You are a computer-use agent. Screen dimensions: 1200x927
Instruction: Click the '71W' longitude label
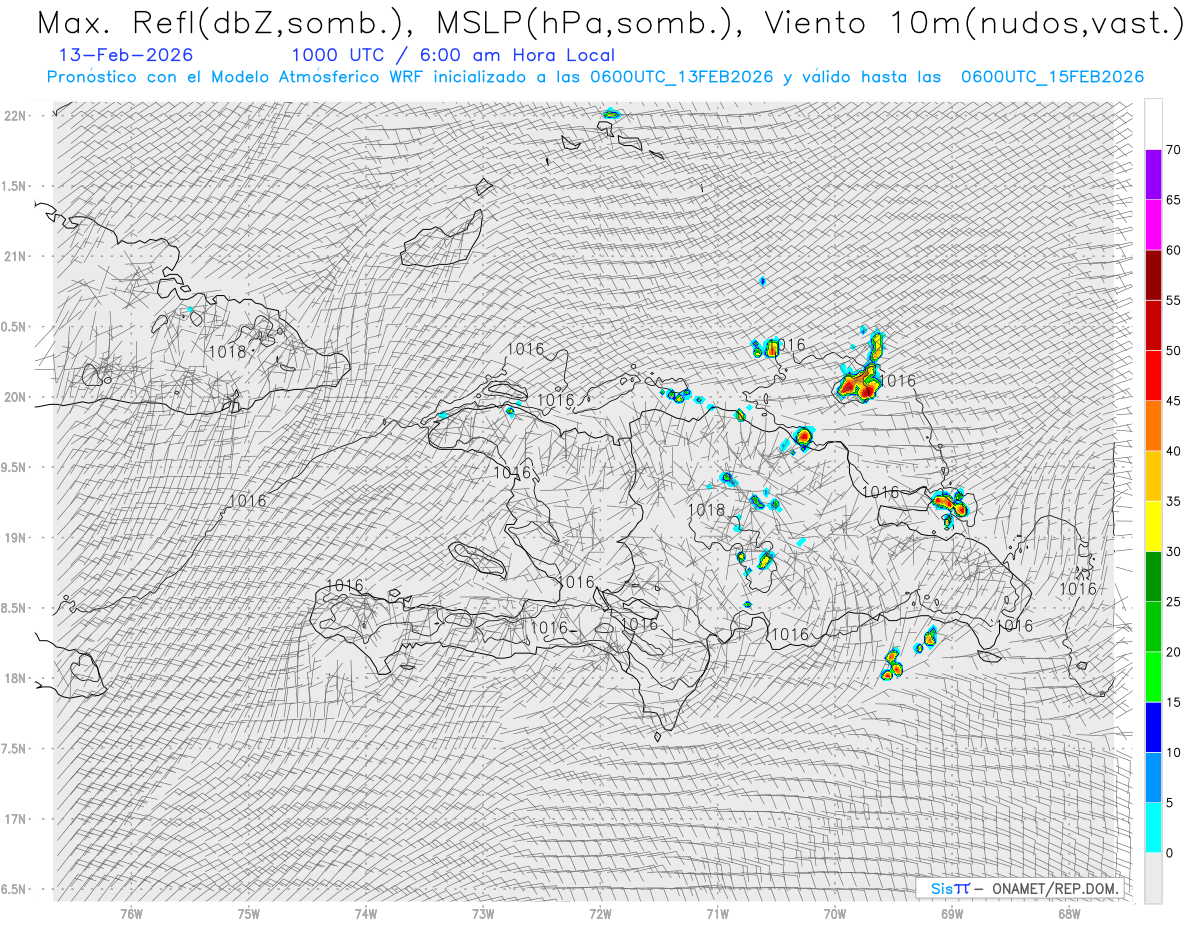point(717,913)
